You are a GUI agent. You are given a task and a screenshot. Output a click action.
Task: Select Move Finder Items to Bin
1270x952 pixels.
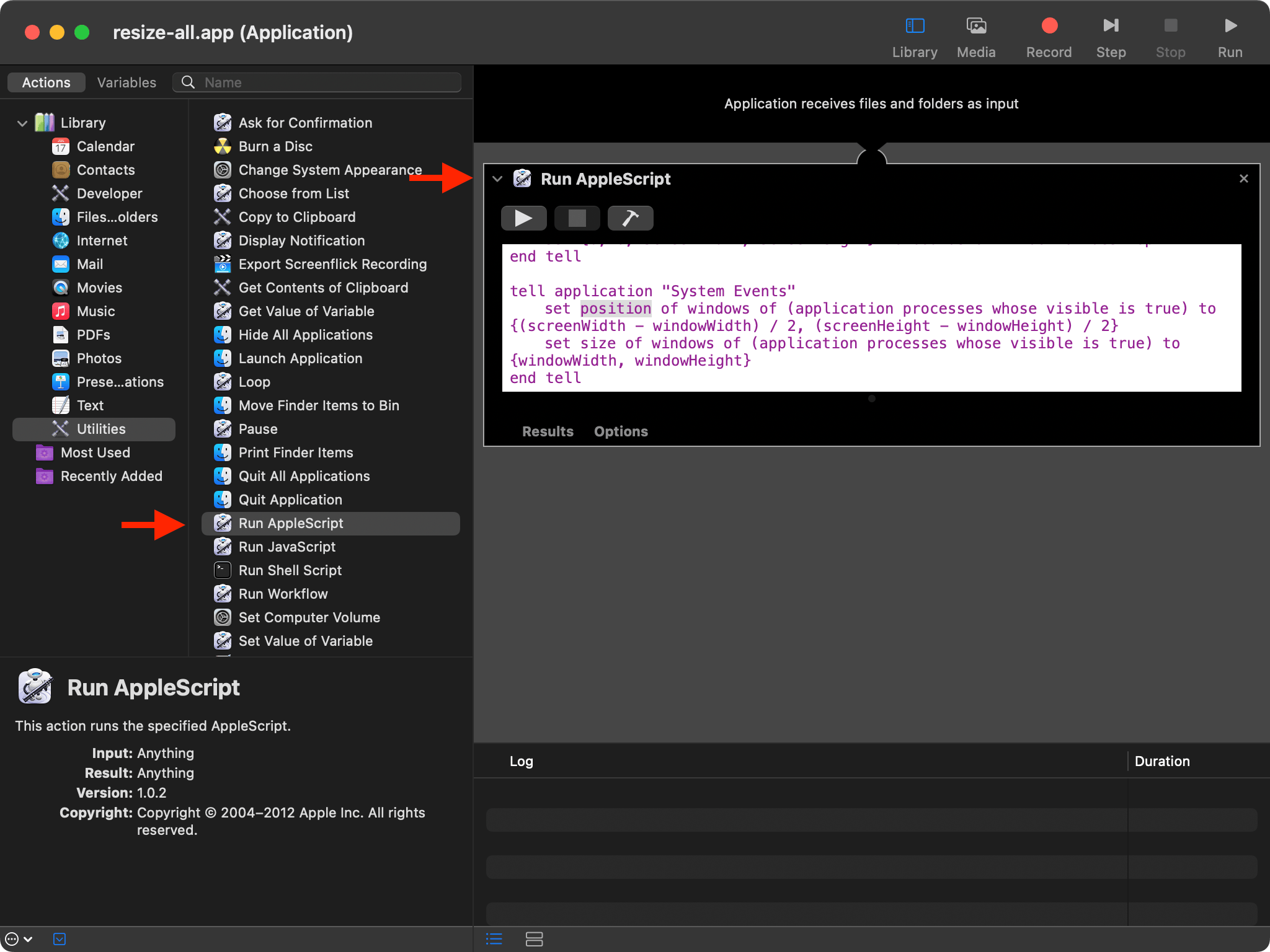point(307,405)
